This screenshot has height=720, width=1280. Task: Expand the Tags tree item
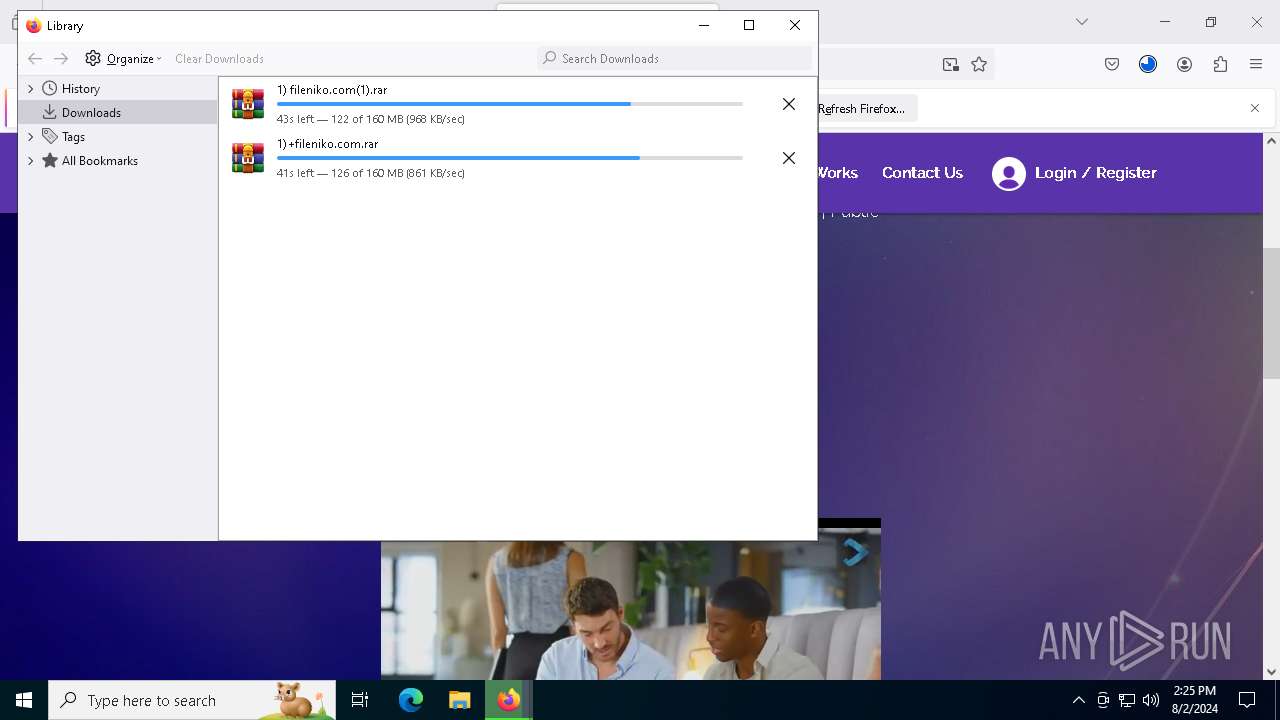coord(31,137)
